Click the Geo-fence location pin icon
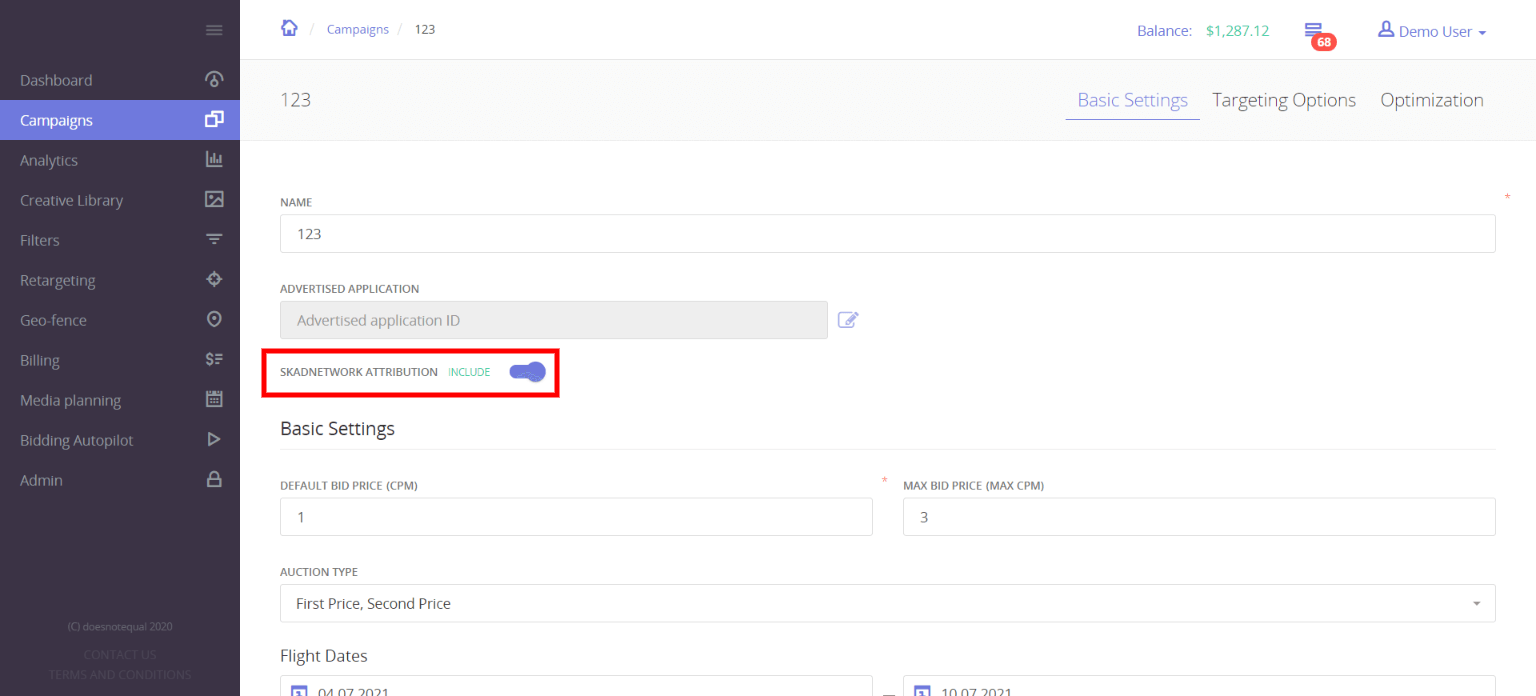Image resolution: width=1536 pixels, height=696 pixels. (214, 319)
